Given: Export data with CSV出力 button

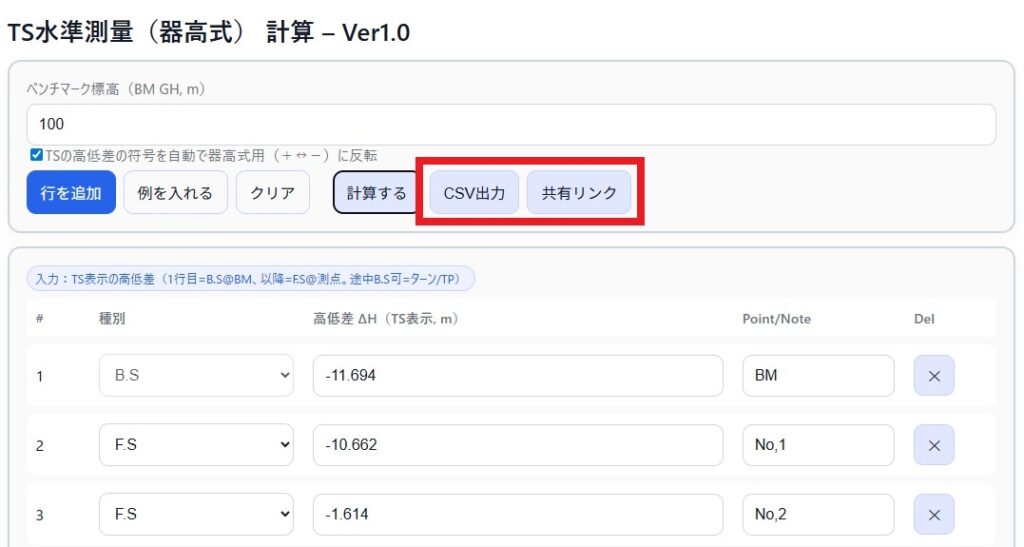Looking at the screenshot, I should tap(474, 193).
